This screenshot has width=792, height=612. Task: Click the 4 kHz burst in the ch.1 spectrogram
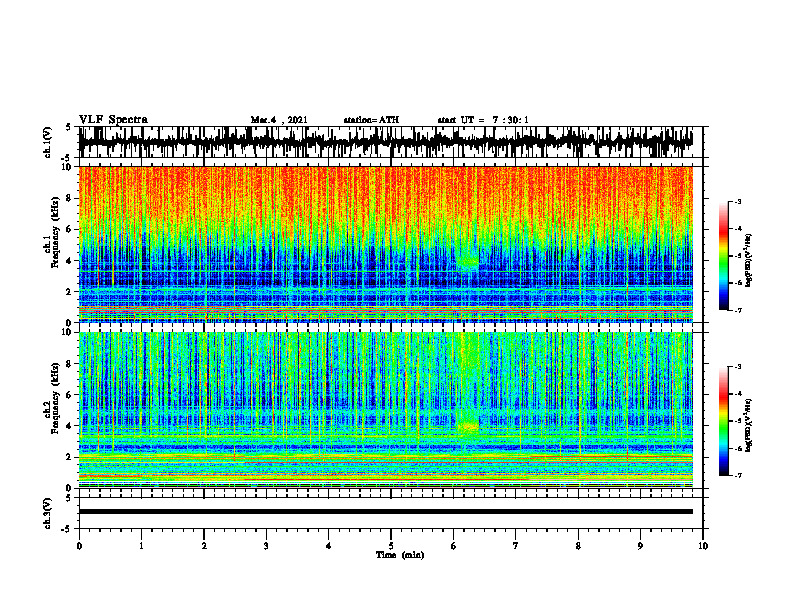click(468, 261)
